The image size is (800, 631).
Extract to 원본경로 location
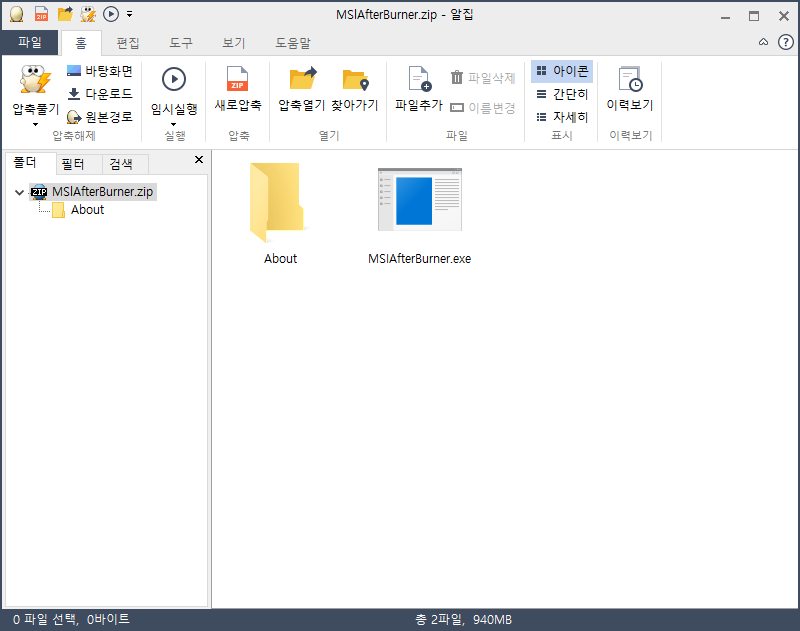(100, 117)
